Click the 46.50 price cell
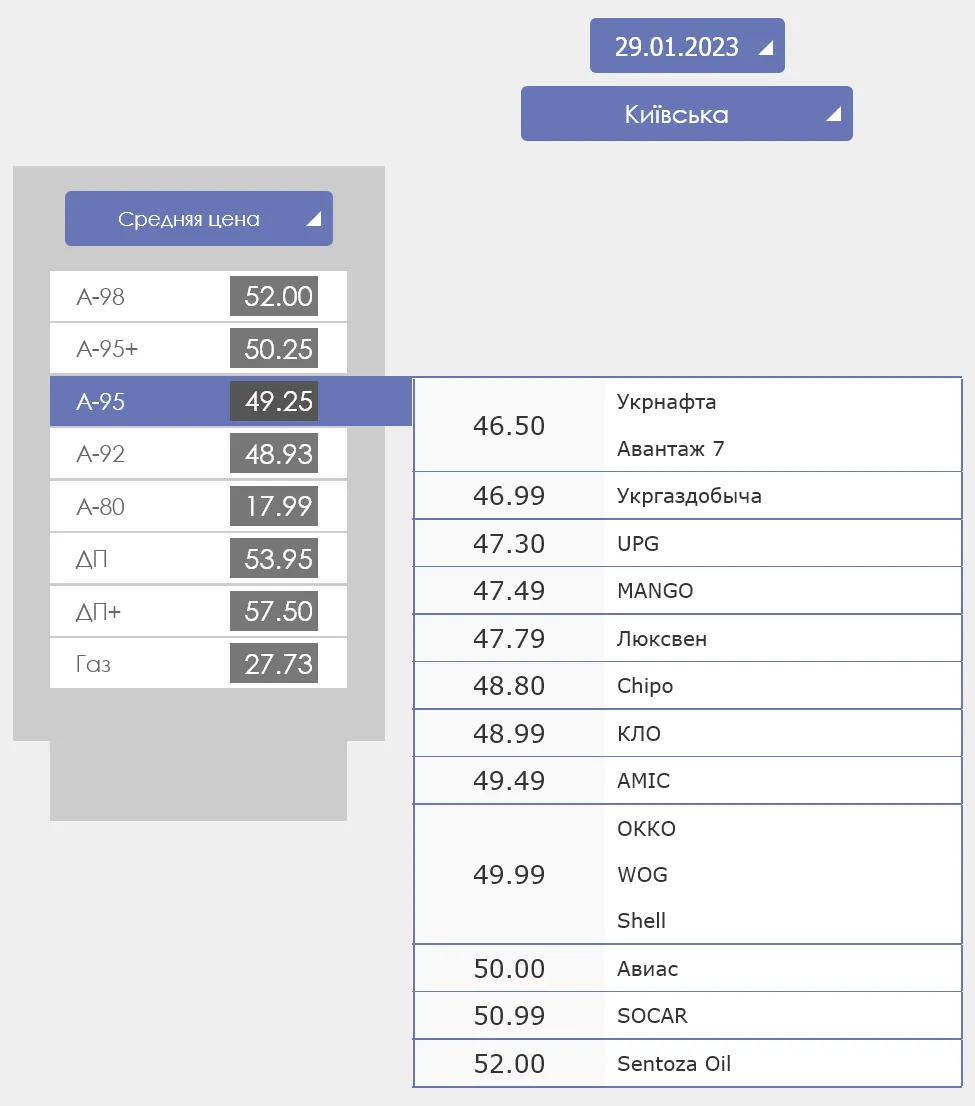The height and width of the screenshot is (1106, 975). [509, 426]
